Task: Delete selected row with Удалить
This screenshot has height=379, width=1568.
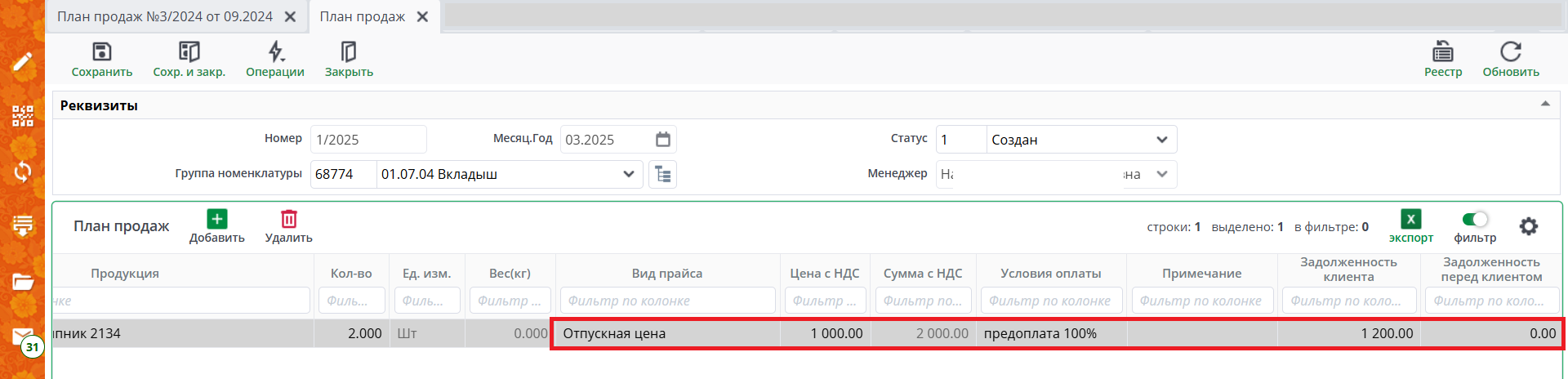Action: point(289,226)
